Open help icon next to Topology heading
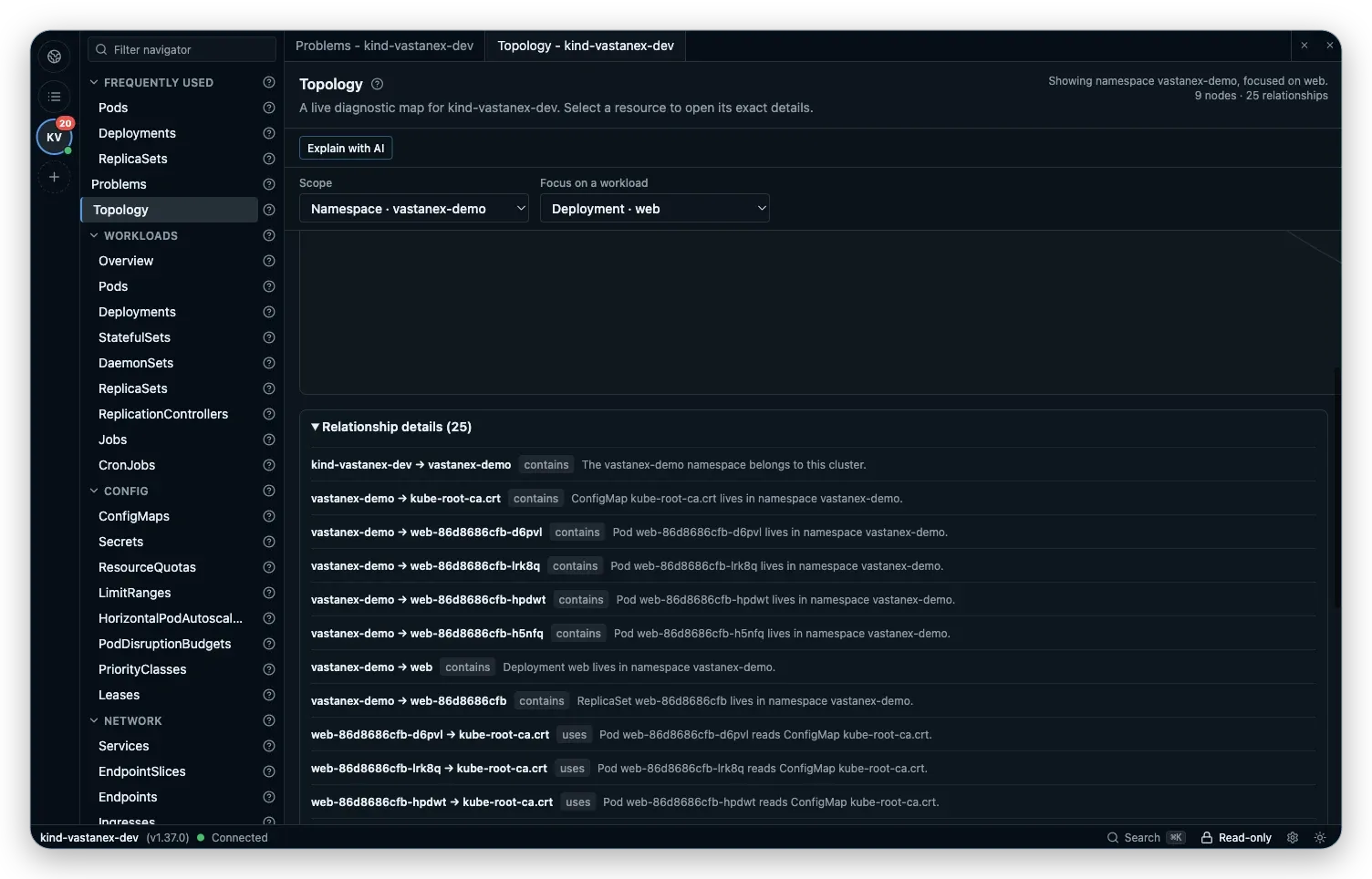Image resolution: width=1372 pixels, height=879 pixels. (x=377, y=84)
